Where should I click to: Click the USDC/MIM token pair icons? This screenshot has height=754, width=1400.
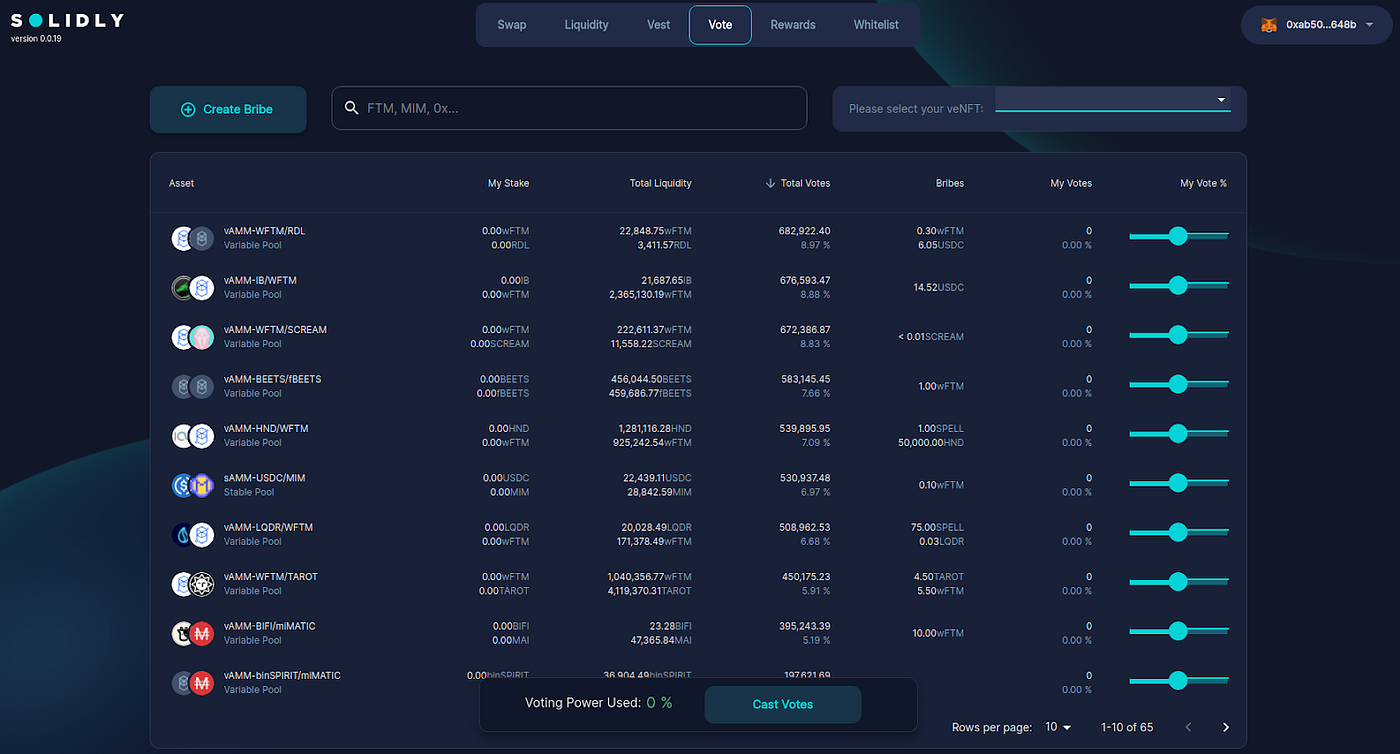(x=192, y=485)
